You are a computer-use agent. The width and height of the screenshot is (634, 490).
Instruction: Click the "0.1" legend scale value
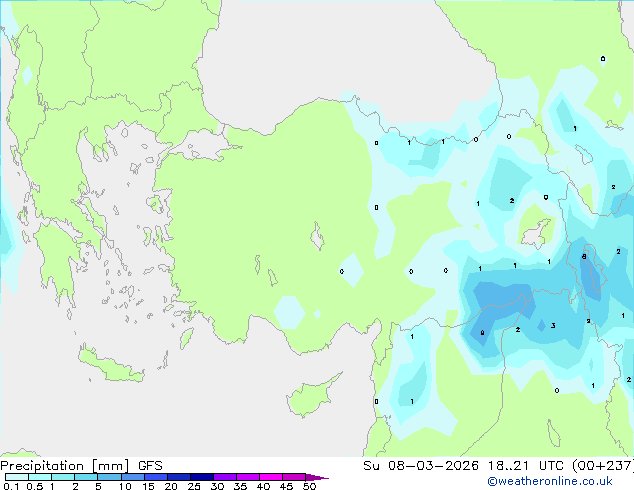pos(11,486)
